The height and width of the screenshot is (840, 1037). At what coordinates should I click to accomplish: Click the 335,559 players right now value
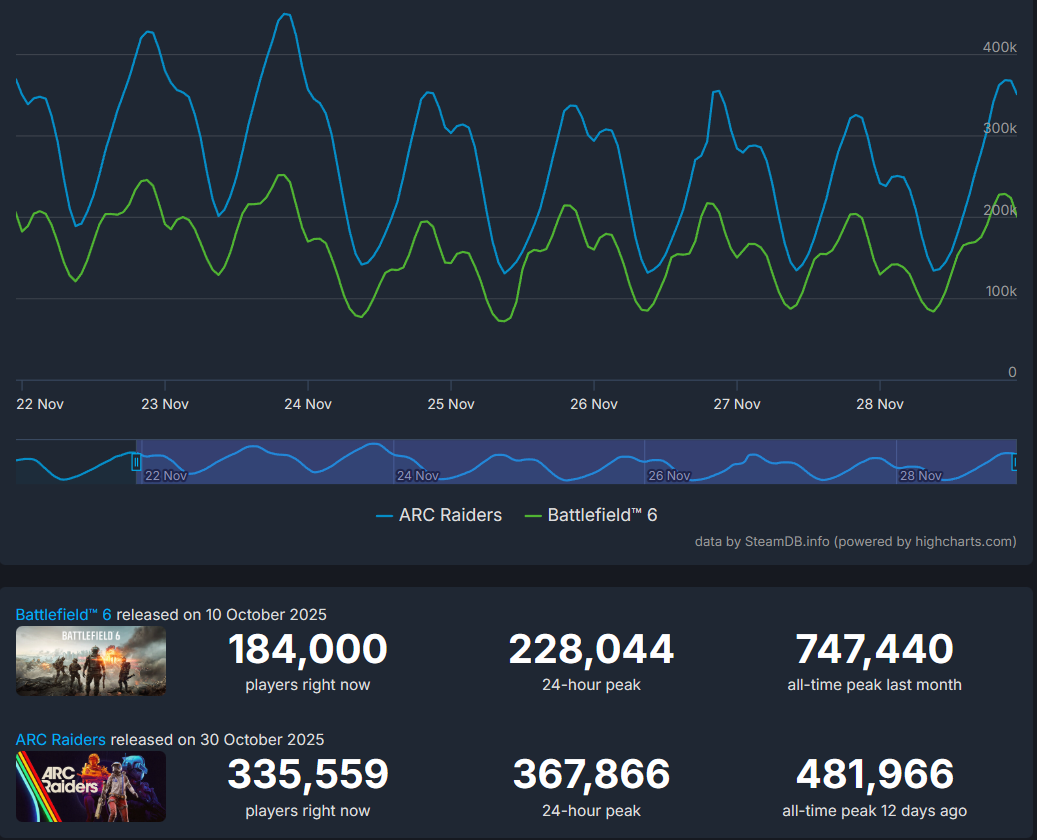point(308,774)
